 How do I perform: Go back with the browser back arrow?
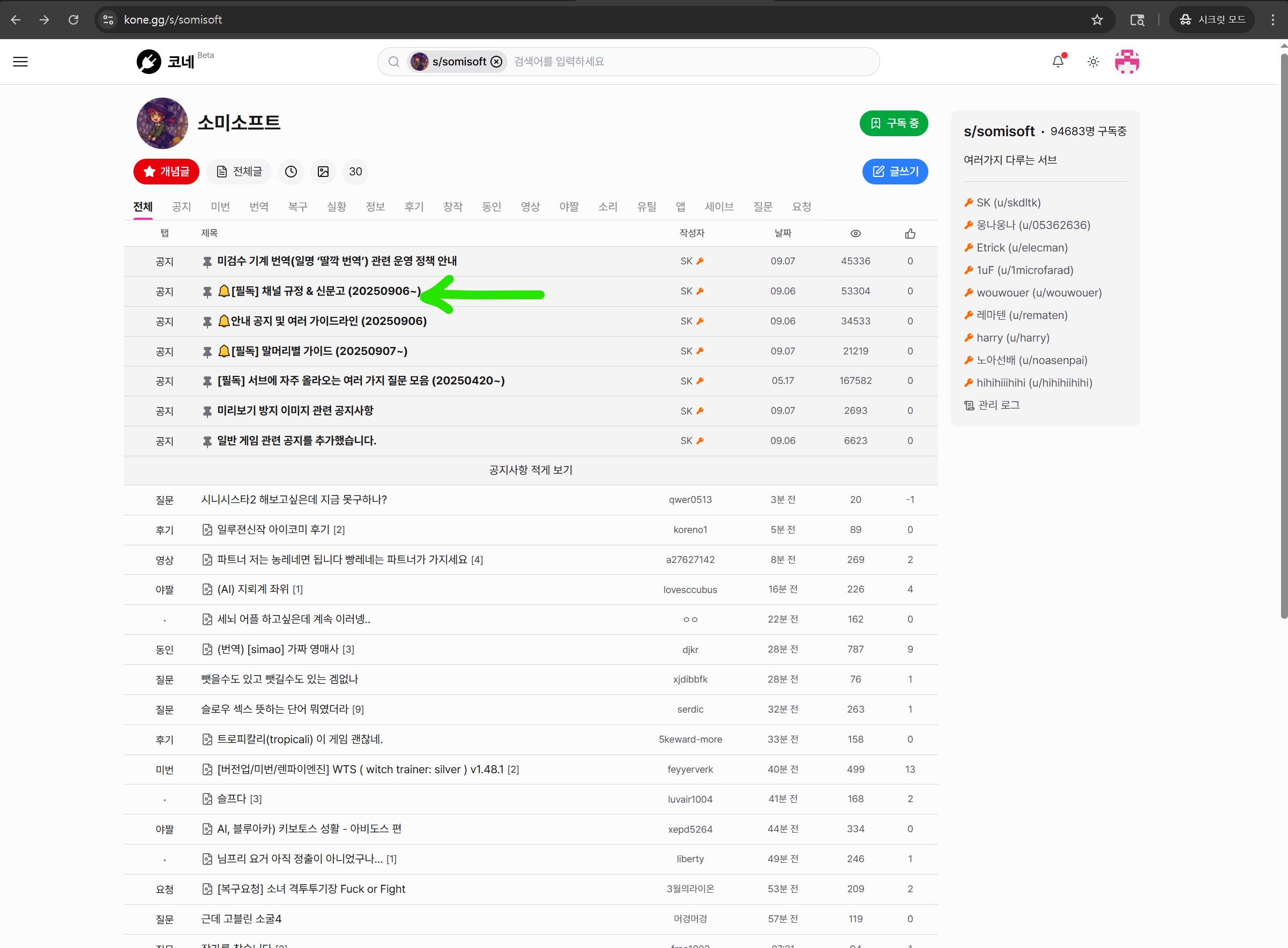(x=16, y=19)
